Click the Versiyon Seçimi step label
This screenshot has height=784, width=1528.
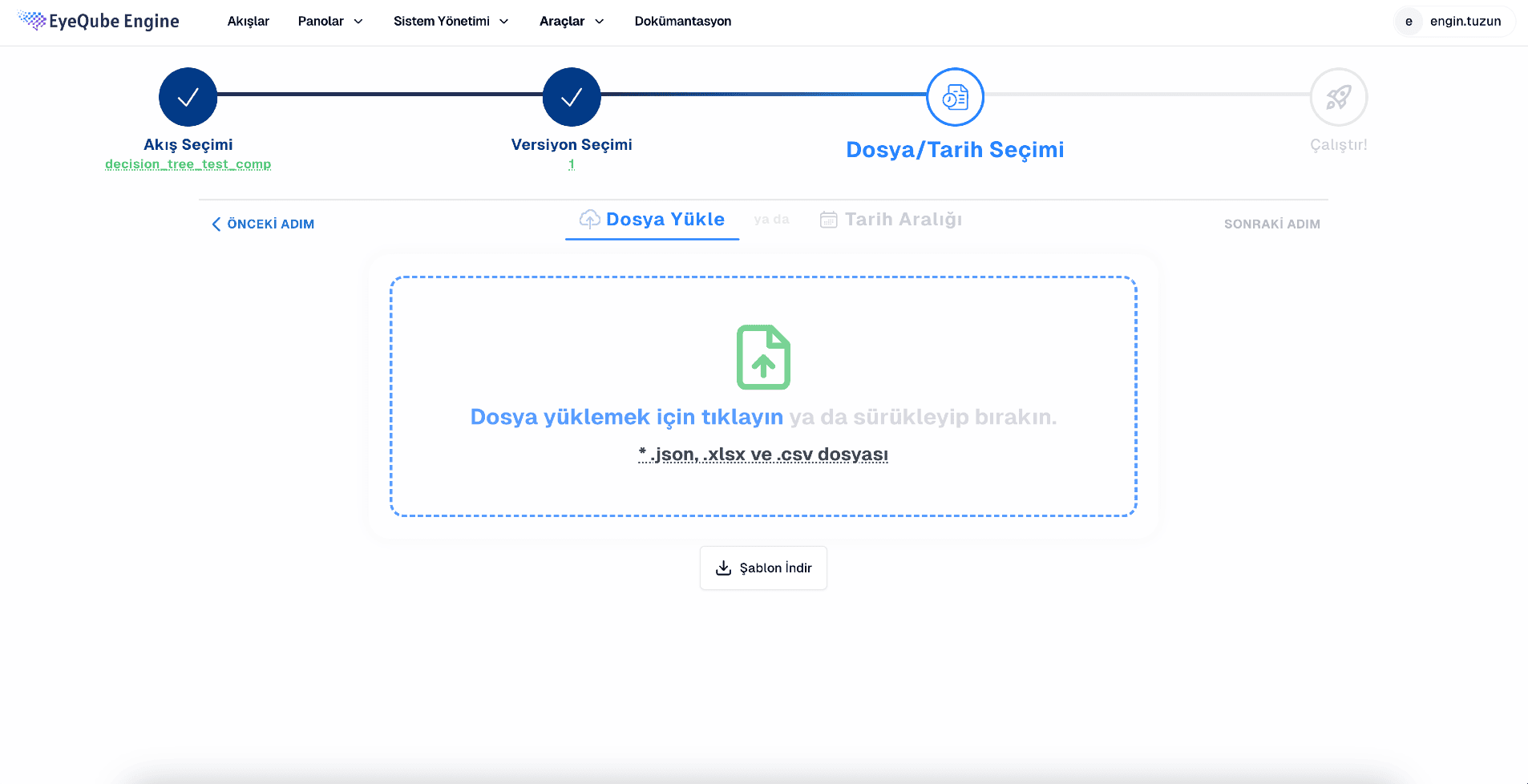tap(572, 144)
